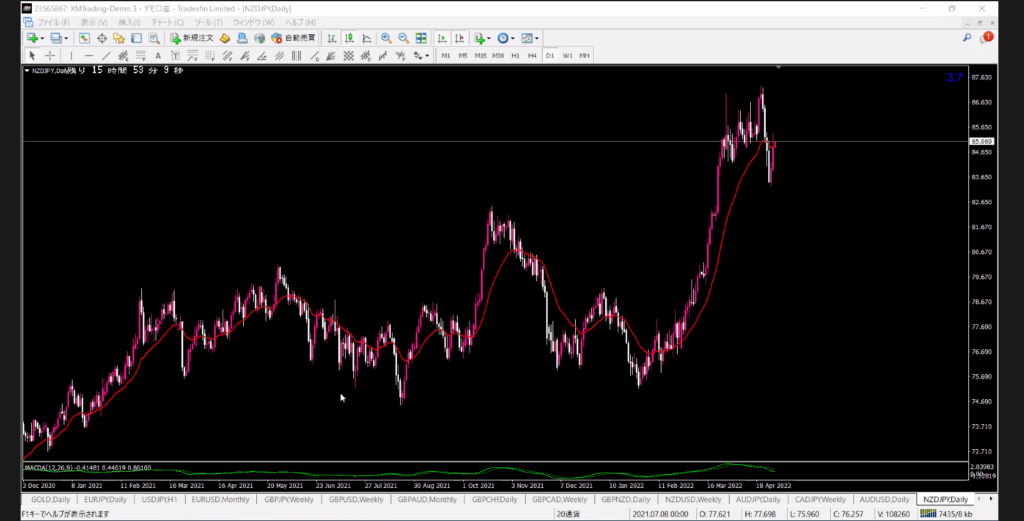
Task: Switch to the EURUSD,Monthly chart tab
Action: (x=221, y=499)
